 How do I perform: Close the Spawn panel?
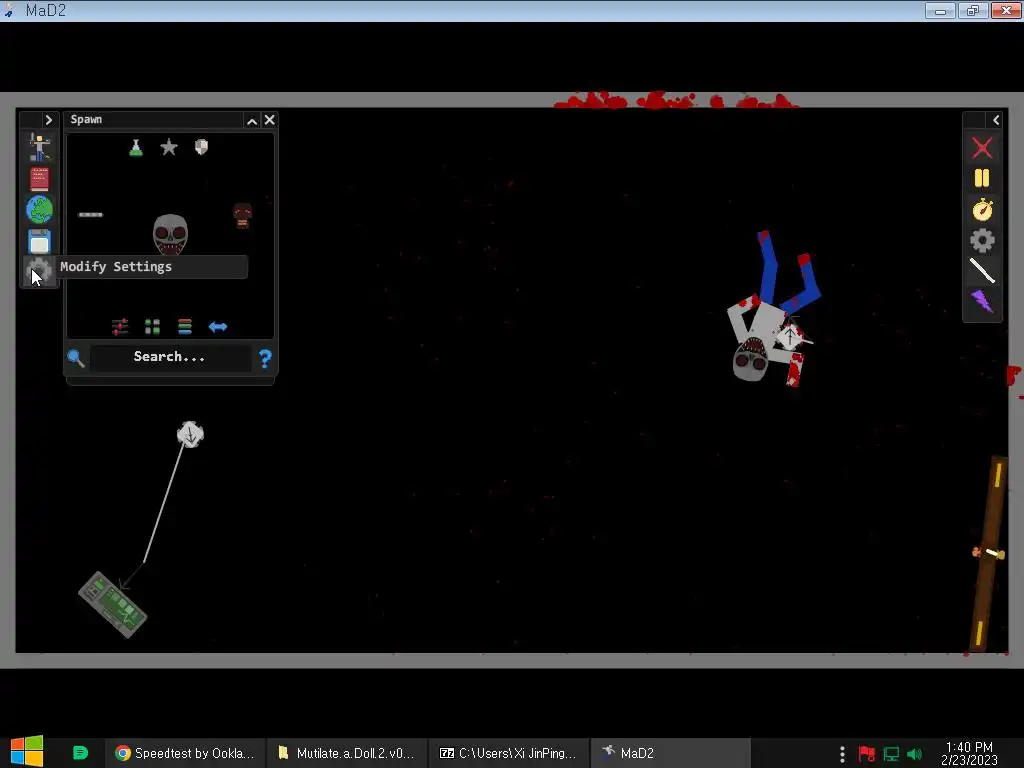point(269,120)
